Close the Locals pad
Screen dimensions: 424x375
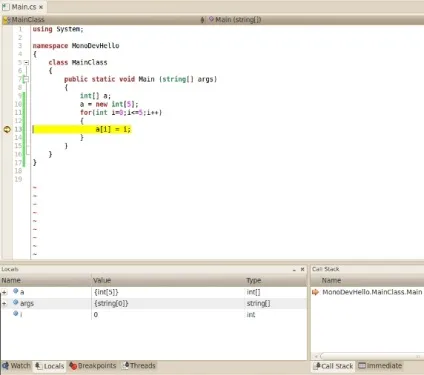(302, 269)
